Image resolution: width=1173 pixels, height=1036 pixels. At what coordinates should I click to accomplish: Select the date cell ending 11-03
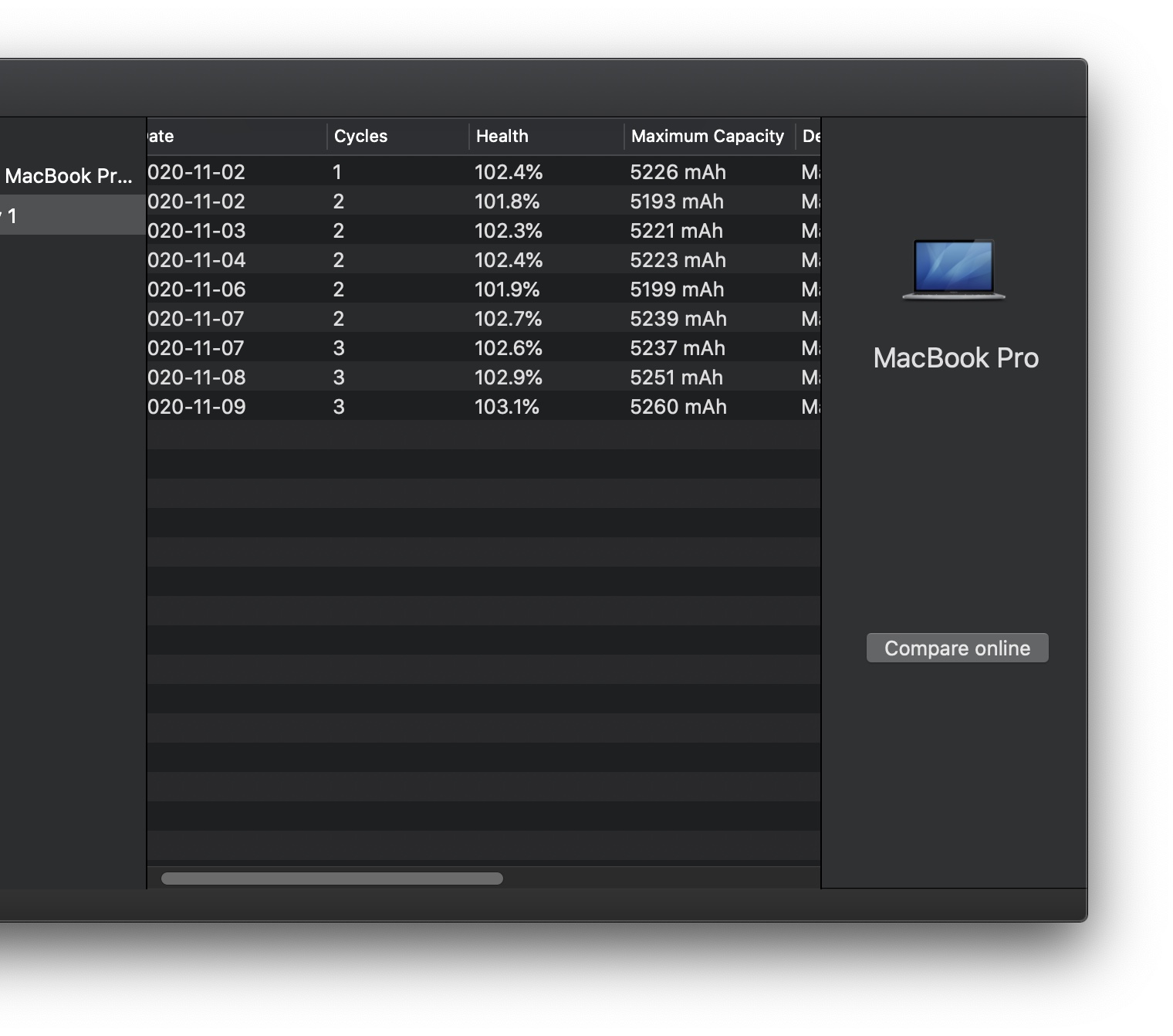(197, 231)
